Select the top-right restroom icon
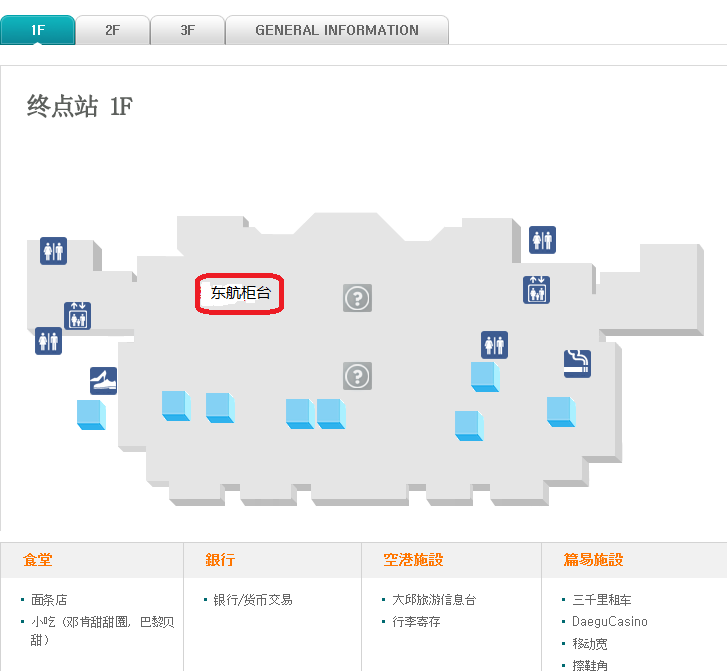This screenshot has width=727, height=671. (542, 240)
